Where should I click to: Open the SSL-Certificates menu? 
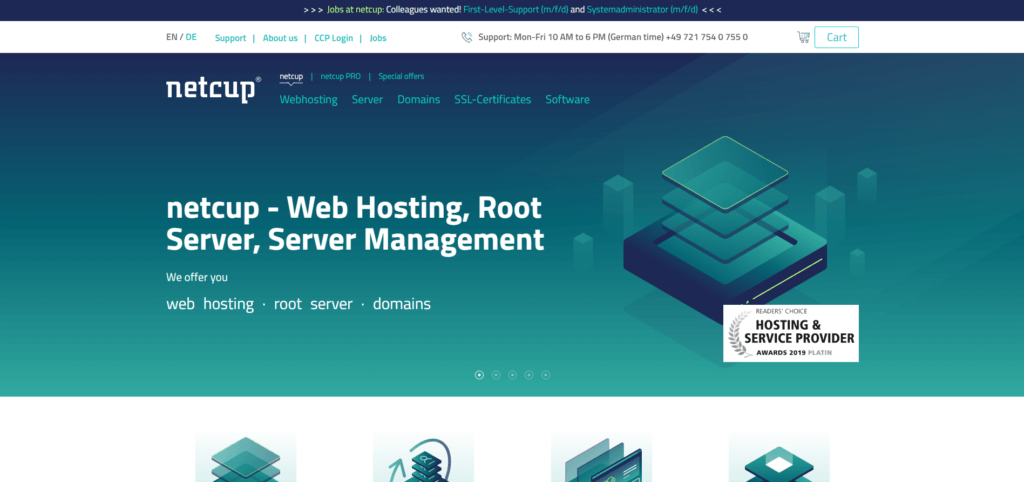492,100
